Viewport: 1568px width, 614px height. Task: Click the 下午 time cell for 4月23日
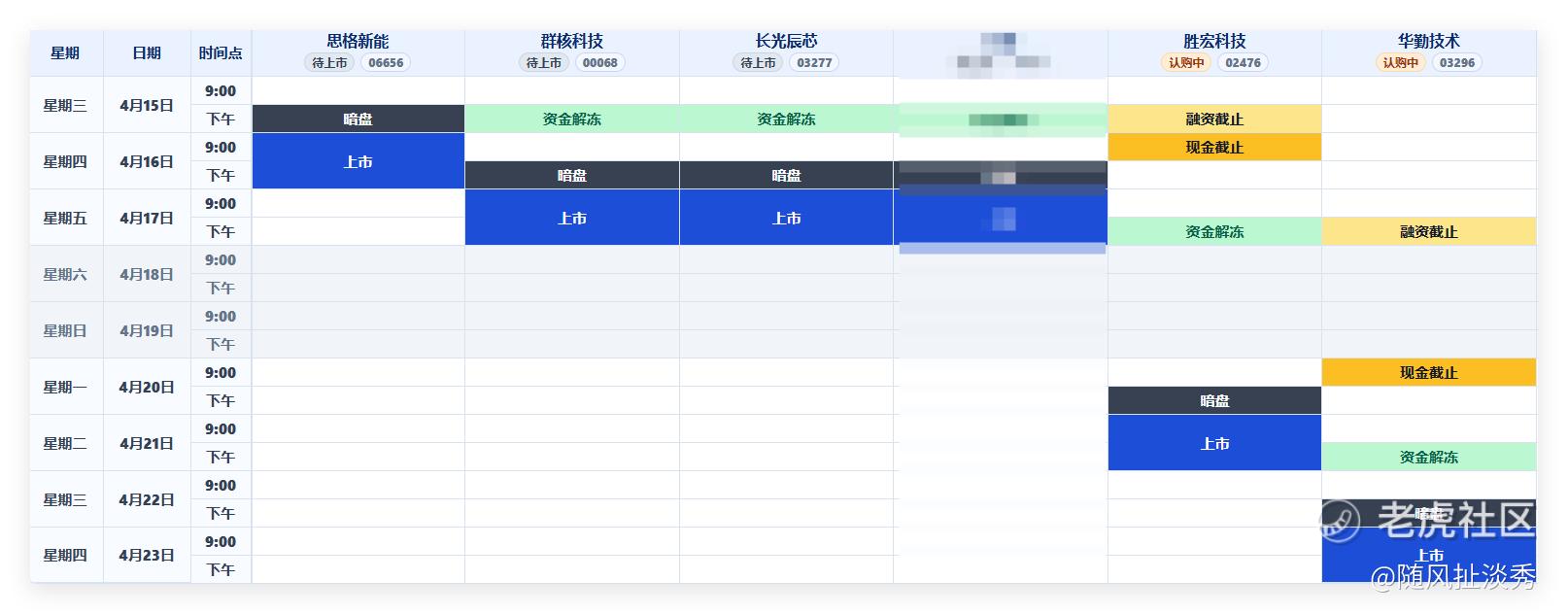pyautogui.click(x=221, y=569)
